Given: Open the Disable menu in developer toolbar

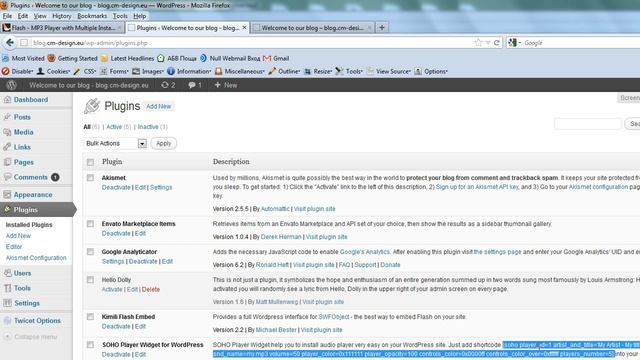Looking at the screenshot, I should 17,71.
